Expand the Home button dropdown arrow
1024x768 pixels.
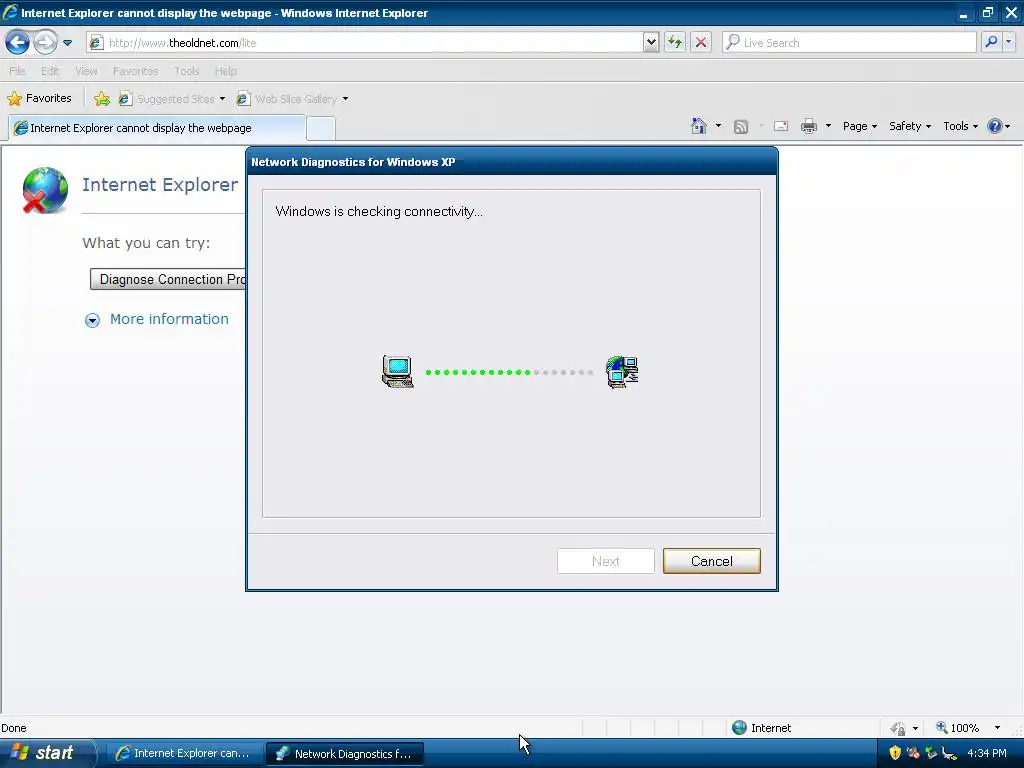pyautogui.click(x=718, y=126)
